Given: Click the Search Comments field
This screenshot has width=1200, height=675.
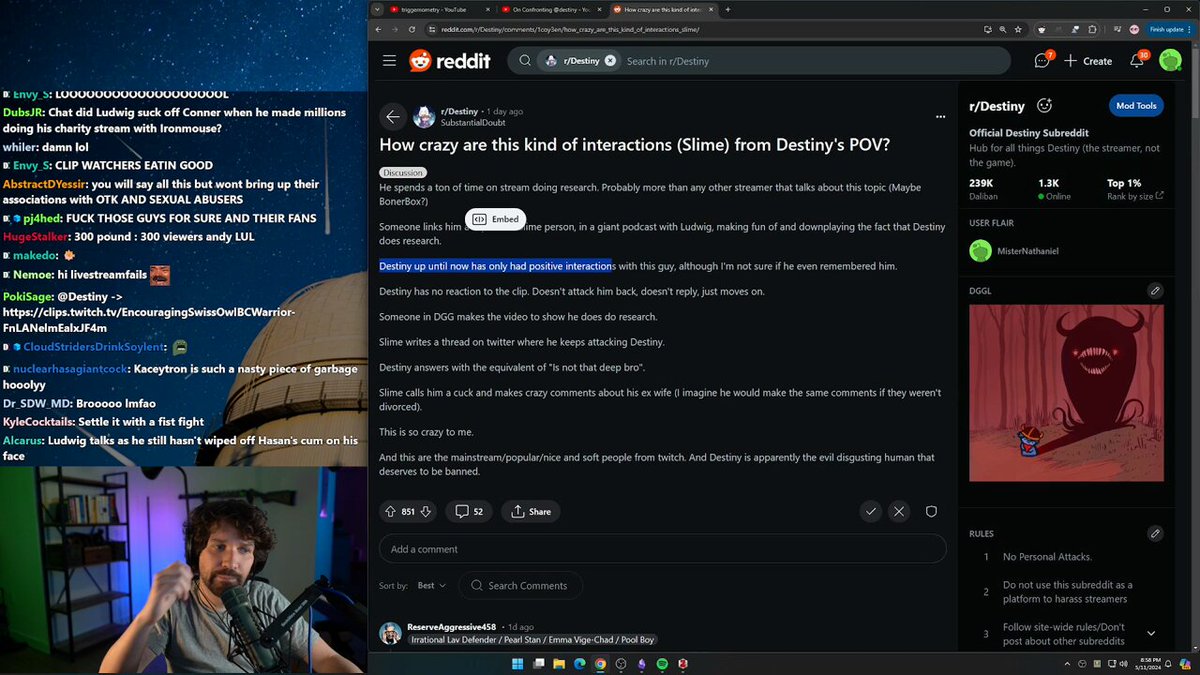Looking at the screenshot, I should click(x=521, y=585).
